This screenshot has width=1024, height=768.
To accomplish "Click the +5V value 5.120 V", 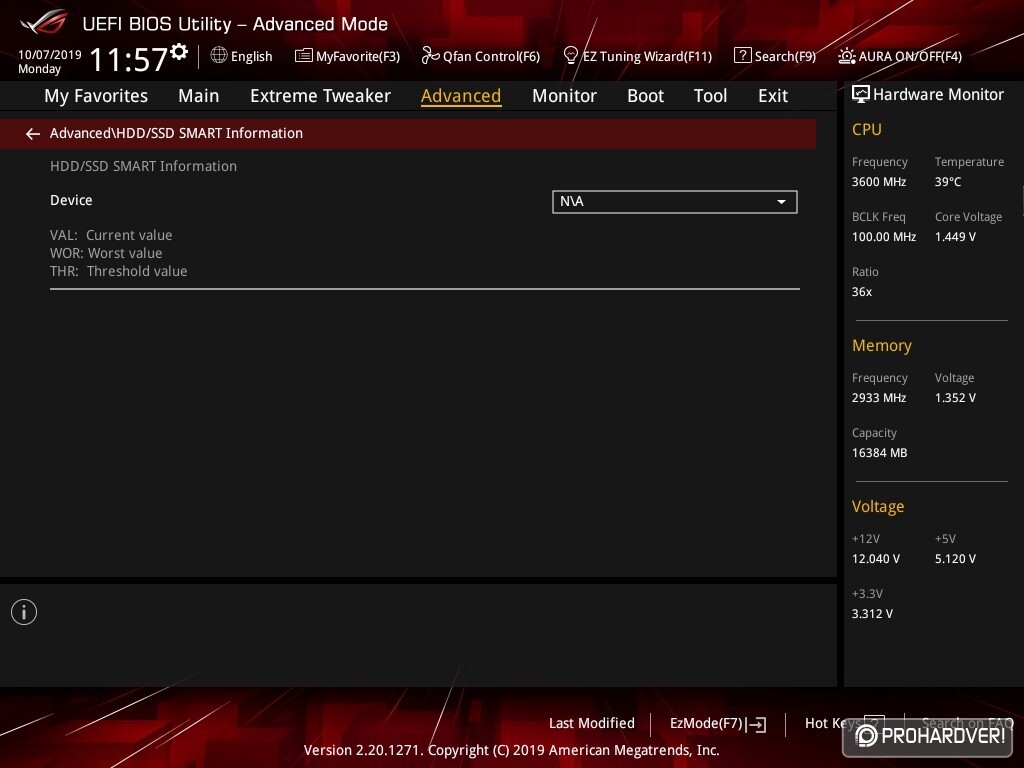I will pyautogui.click(x=955, y=559).
